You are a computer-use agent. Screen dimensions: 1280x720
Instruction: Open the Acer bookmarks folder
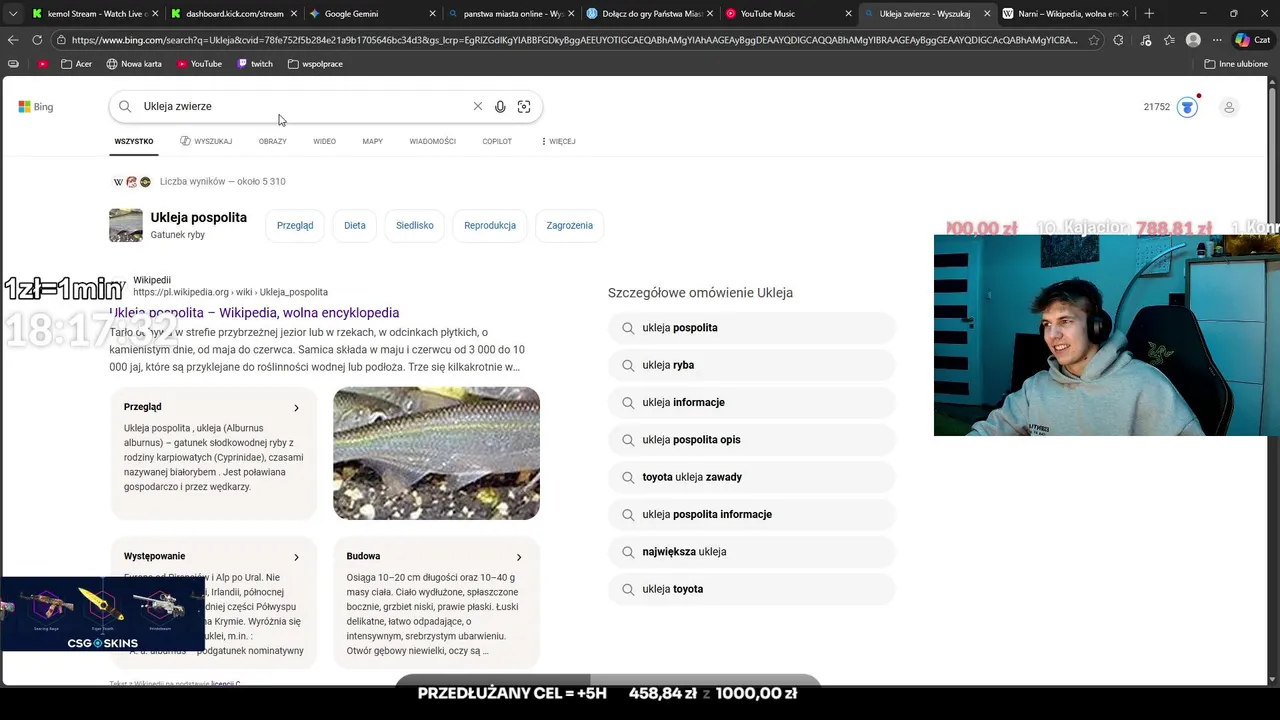76,64
